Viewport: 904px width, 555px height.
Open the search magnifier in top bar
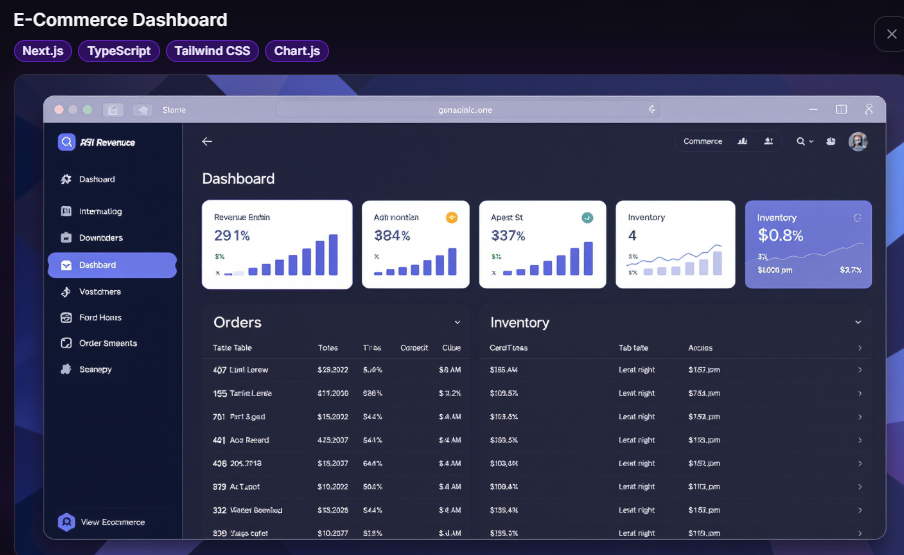(x=801, y=141)
